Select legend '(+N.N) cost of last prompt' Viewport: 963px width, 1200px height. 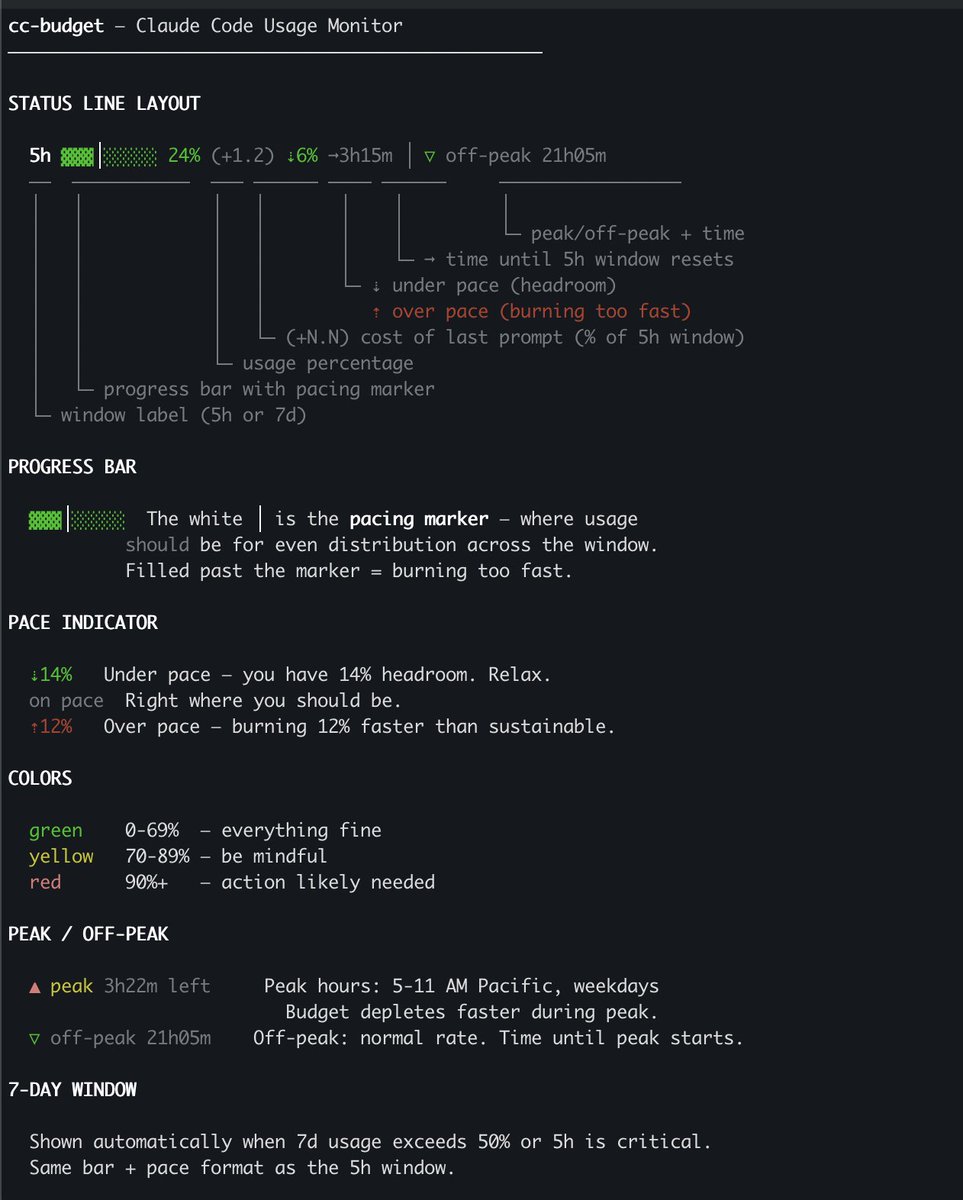(515, 337)
